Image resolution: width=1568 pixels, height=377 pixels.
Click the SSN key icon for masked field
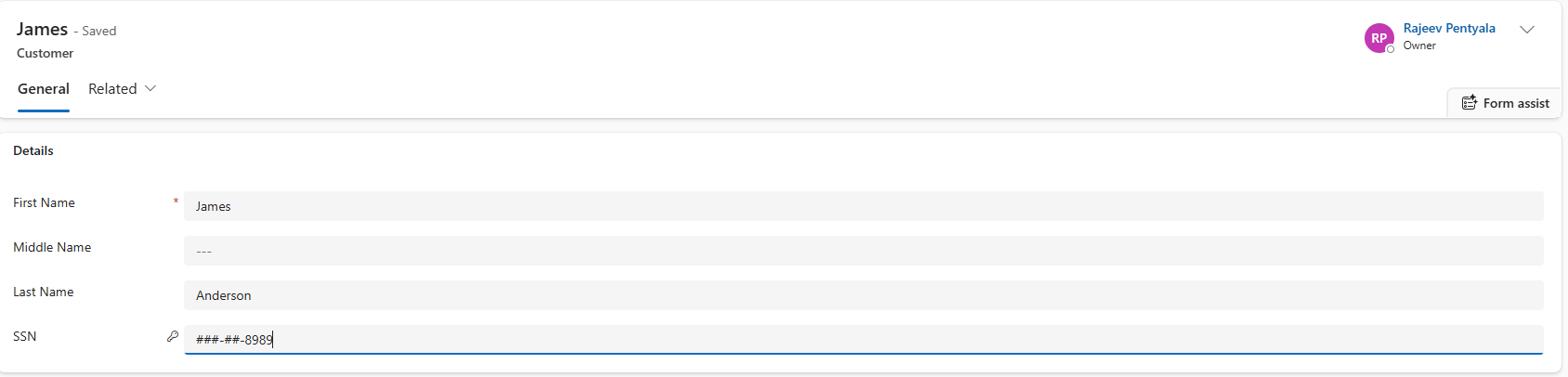click(173, 336)
